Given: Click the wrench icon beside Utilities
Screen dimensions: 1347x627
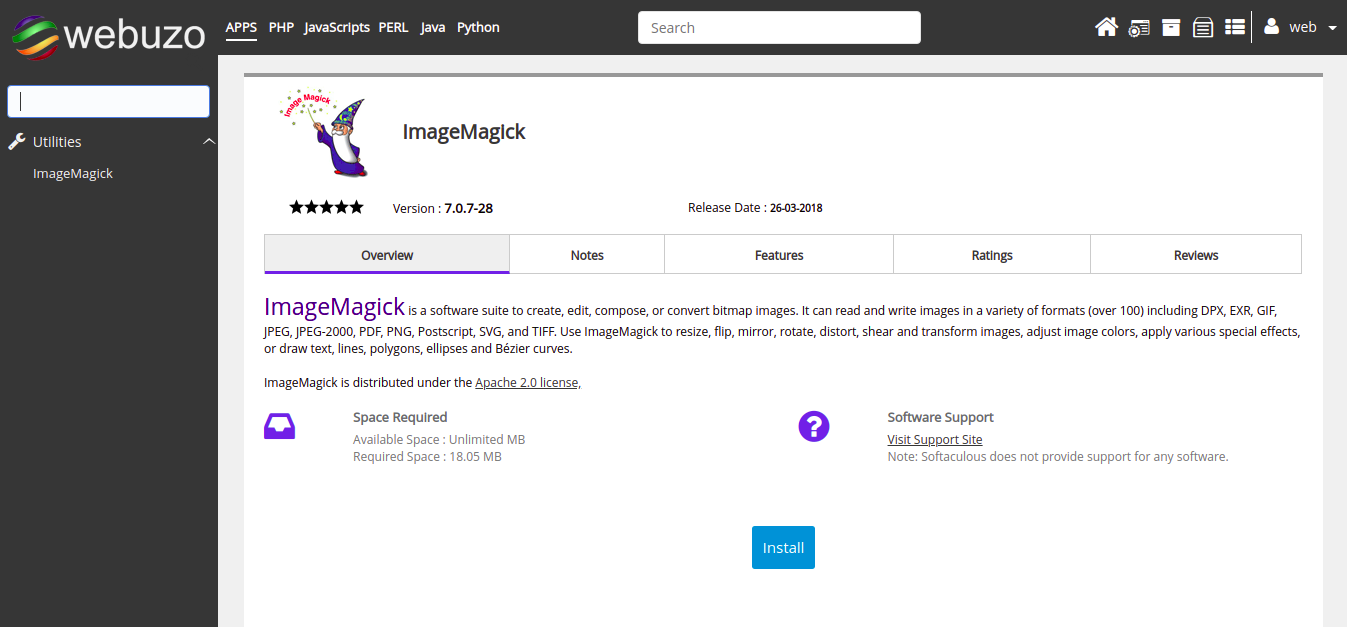Looking at the screenshot, I should coord(17,142).
